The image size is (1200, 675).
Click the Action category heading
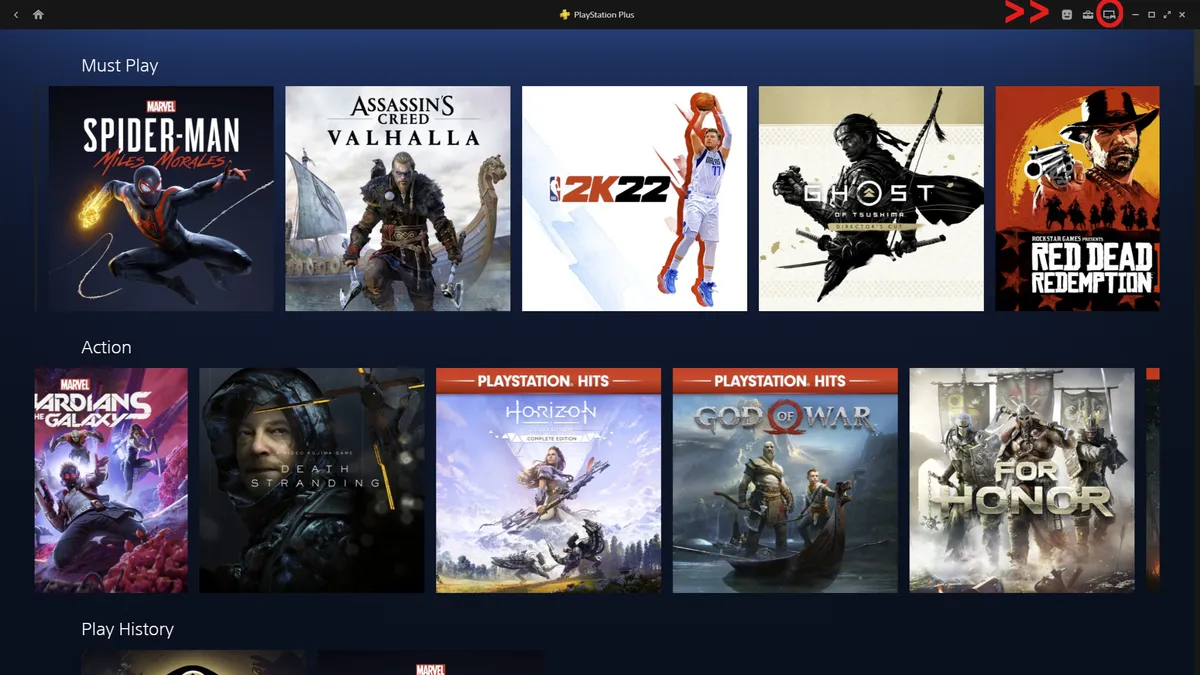pyautogui.click(x=106, y=348)
